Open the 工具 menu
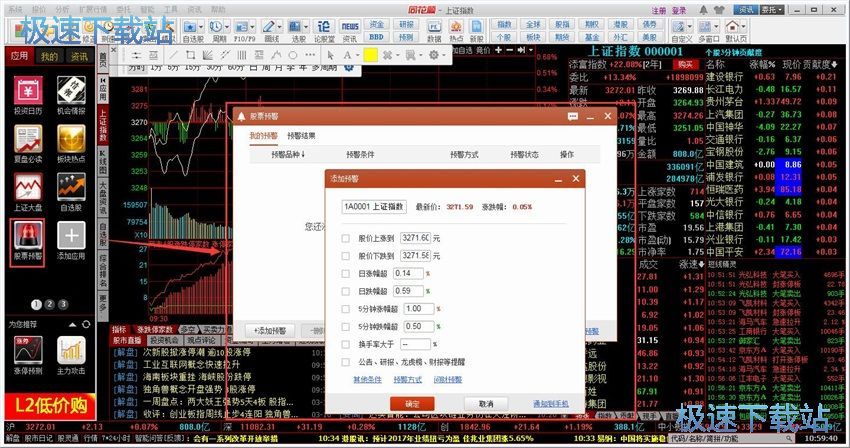Screen dimensions: 850x448 (171, 10)
